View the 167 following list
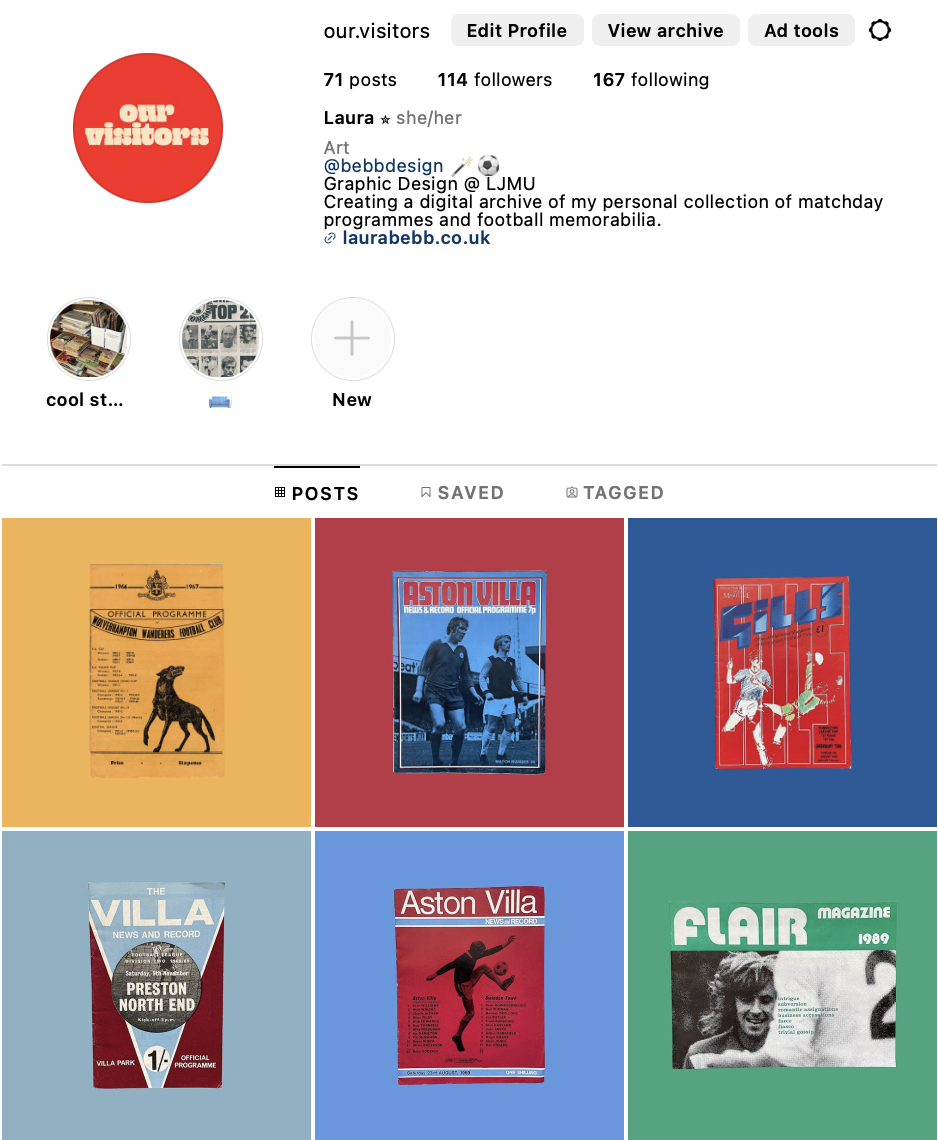Viewport: 938px width, 1140px height. coord(651,80)
